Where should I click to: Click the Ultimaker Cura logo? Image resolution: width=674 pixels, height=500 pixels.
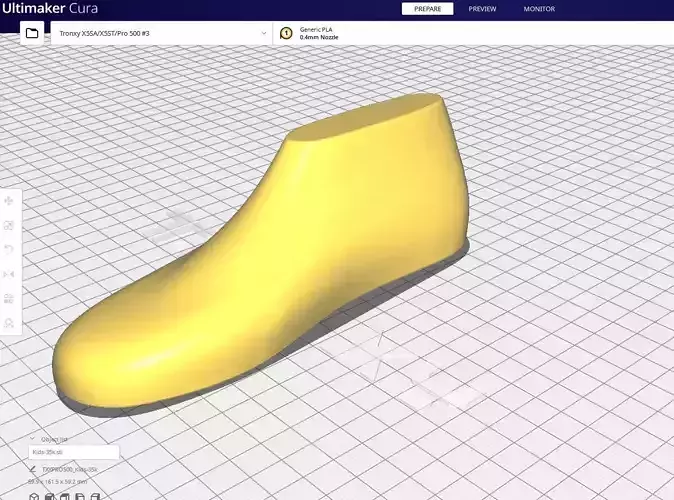click(x=50, y=8)
